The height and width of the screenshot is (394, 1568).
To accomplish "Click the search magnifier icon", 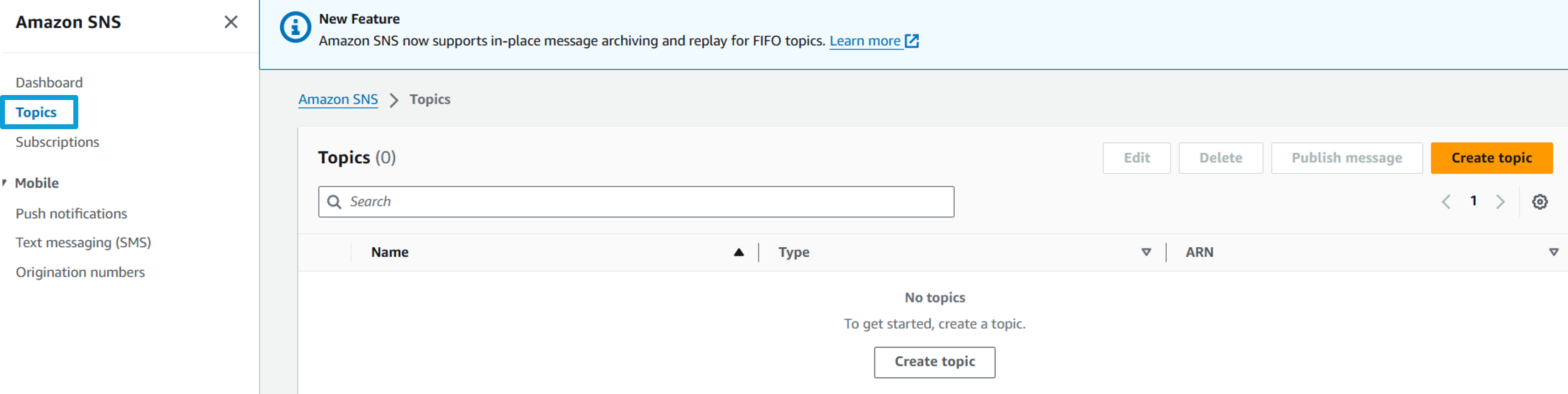I will [x=334, y=201].
